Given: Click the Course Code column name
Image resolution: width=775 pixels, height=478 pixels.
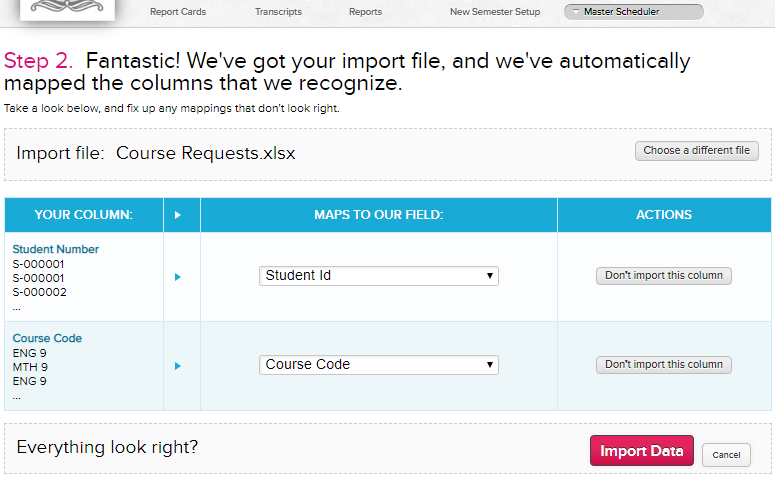Looking at the screenshot, I should click(47, 338).
